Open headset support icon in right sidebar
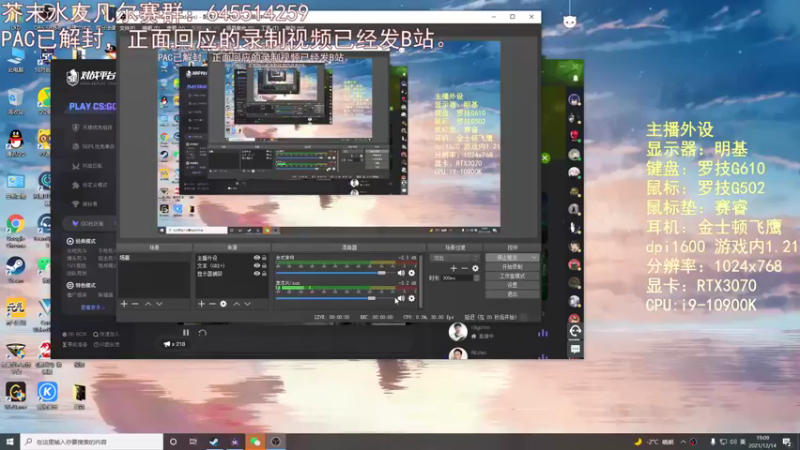800x450 pixels. (x=575, y=331)
